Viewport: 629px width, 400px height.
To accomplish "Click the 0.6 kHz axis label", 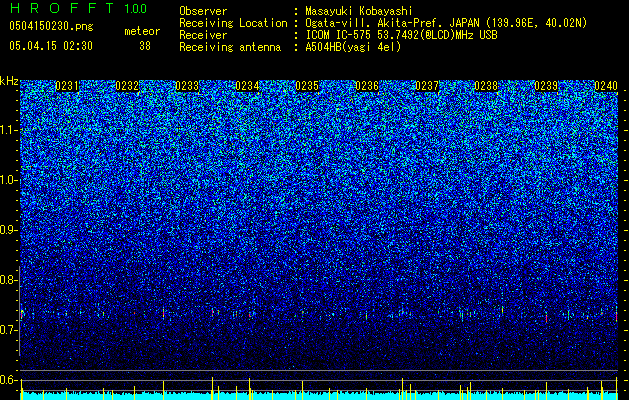I will [x=9, y=380].
